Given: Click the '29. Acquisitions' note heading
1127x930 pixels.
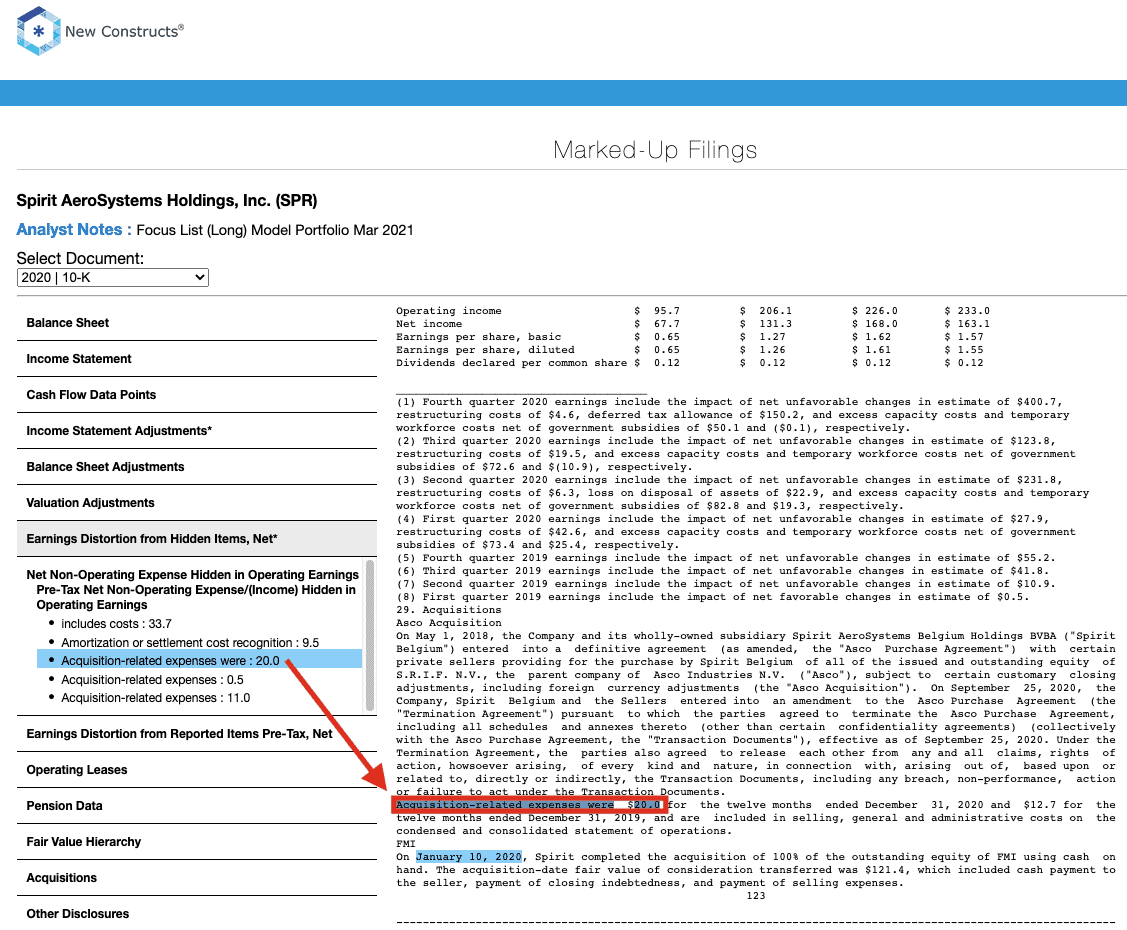Looking at the screenshot, I should coord(448,609).
